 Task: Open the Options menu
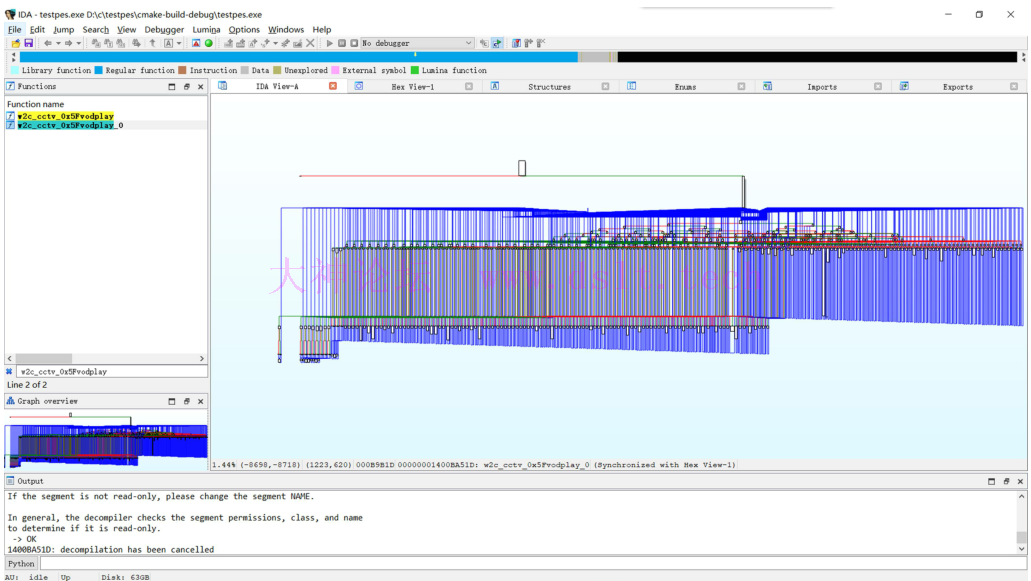[x=244, y=30]
